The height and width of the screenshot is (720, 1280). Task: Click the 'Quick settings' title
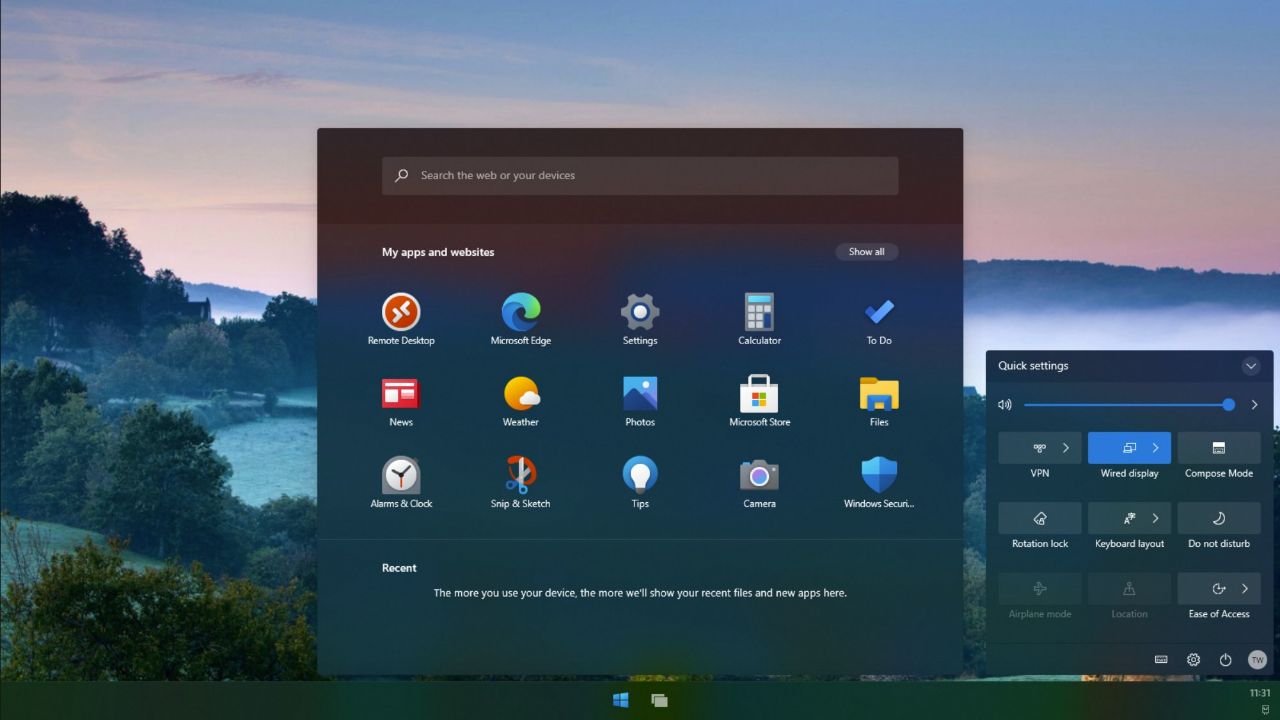[x=1033, y=366]
